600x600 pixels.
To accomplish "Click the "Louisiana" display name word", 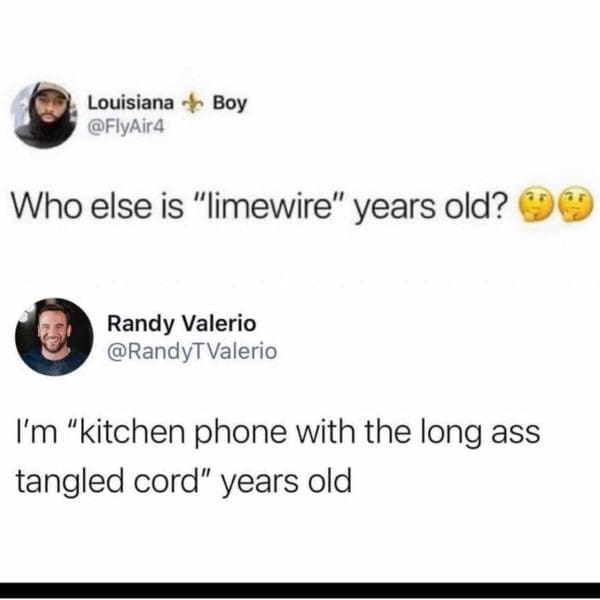I will (130, 103).
